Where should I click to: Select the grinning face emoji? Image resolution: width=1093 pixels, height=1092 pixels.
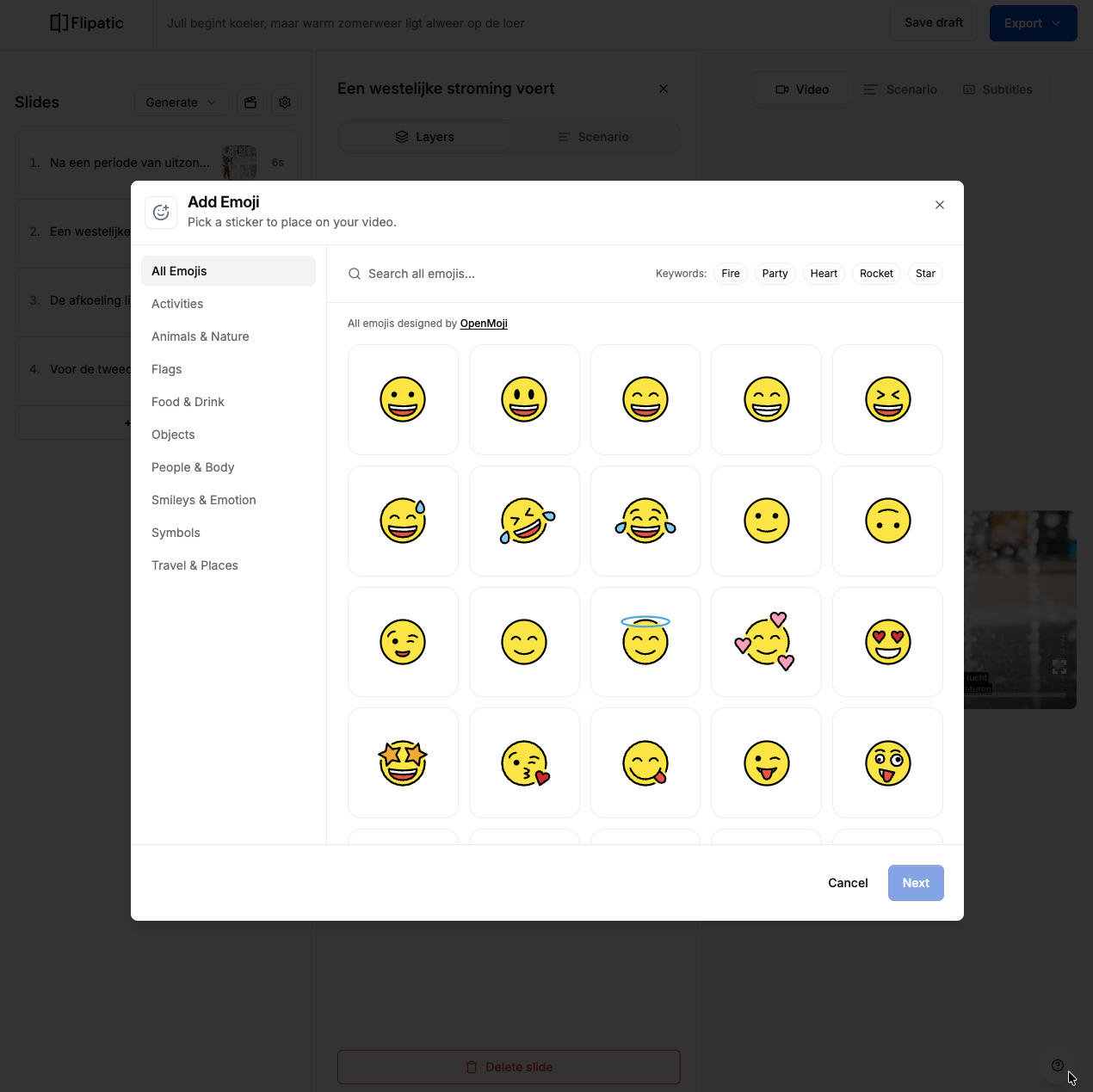(x=403, y=399)
